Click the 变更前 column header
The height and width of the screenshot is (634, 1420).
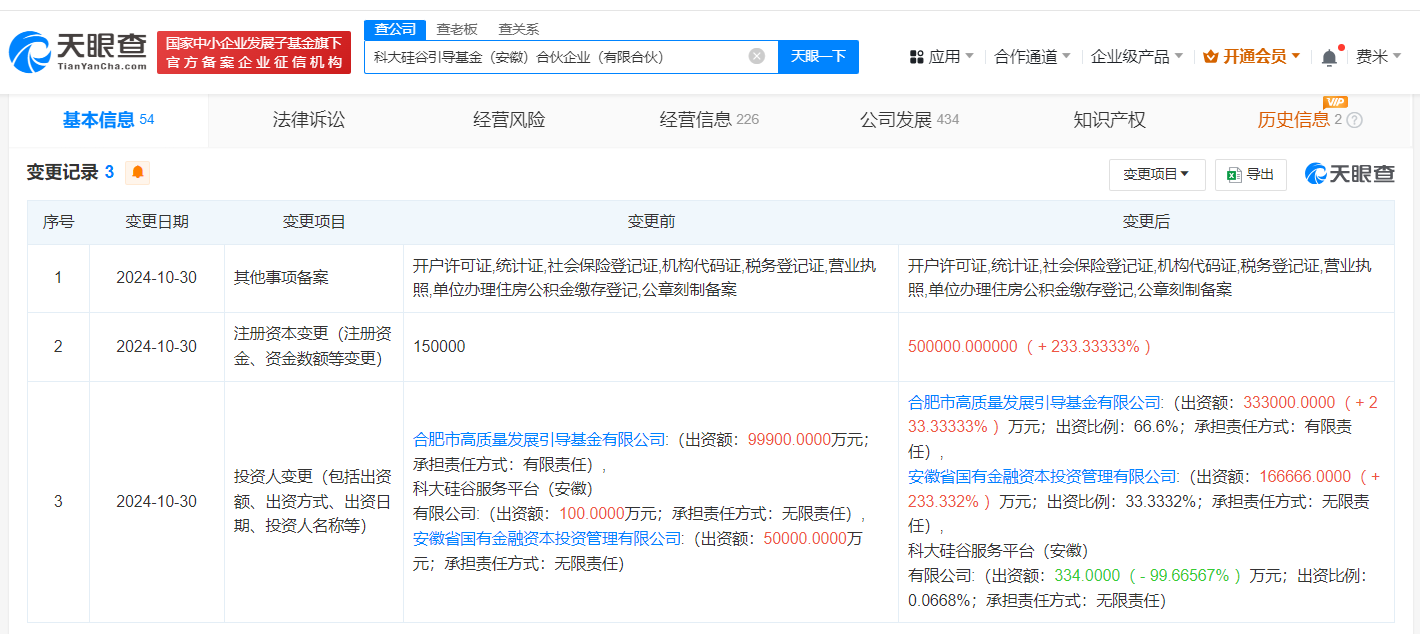coord(651,222)
